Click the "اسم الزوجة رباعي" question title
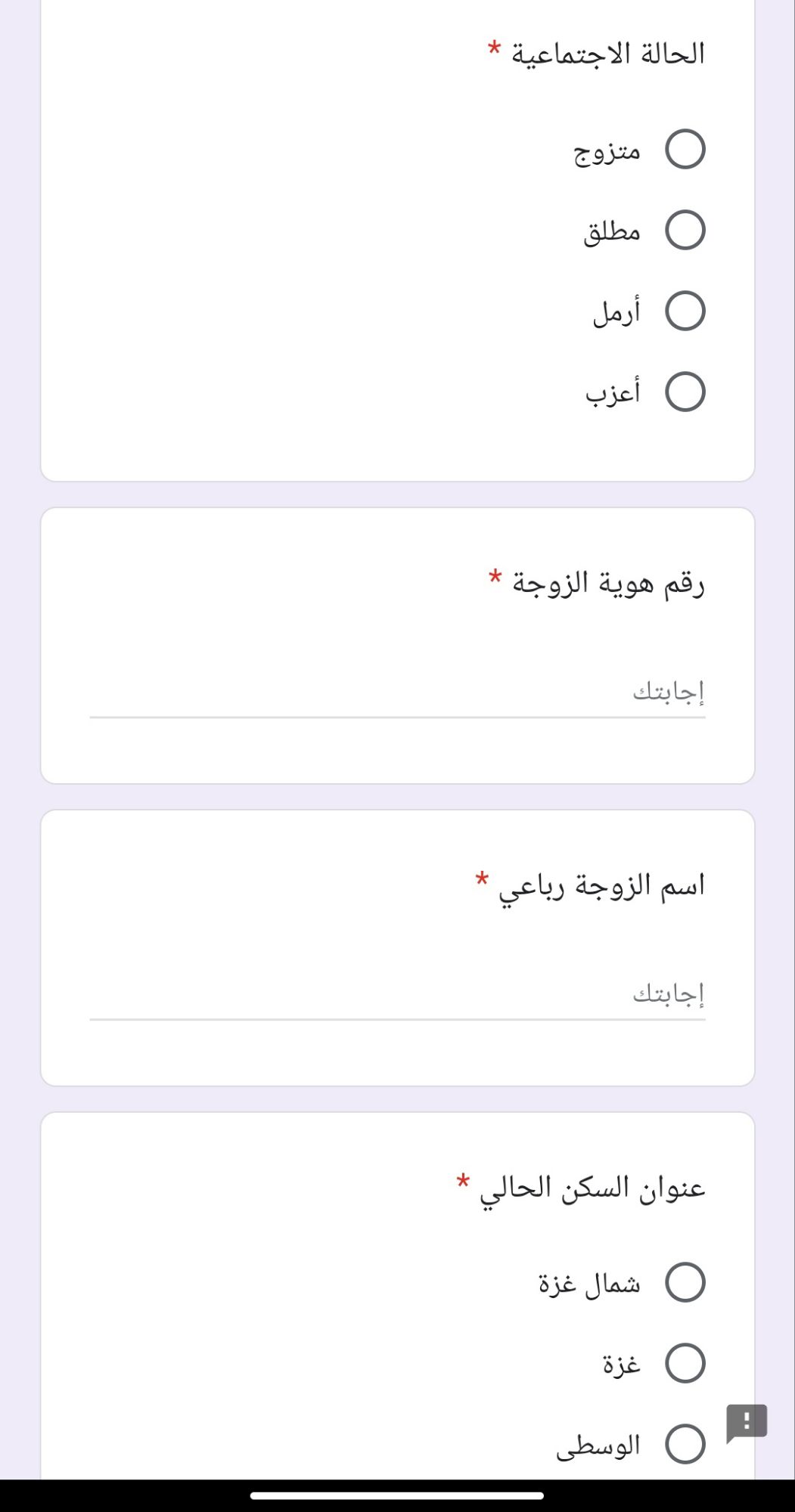This screenshot has width=795, height=1512. point(601,885)
